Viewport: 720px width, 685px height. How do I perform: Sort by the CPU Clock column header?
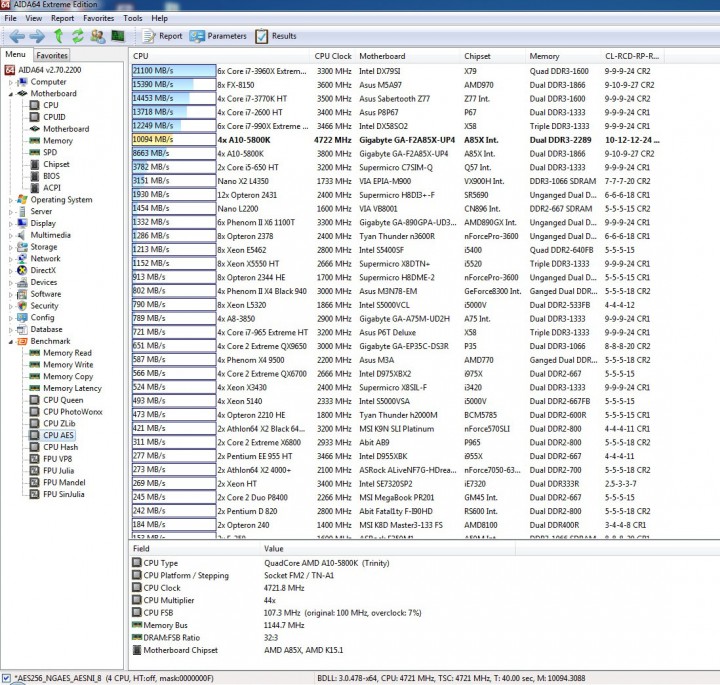coord(333,56)
